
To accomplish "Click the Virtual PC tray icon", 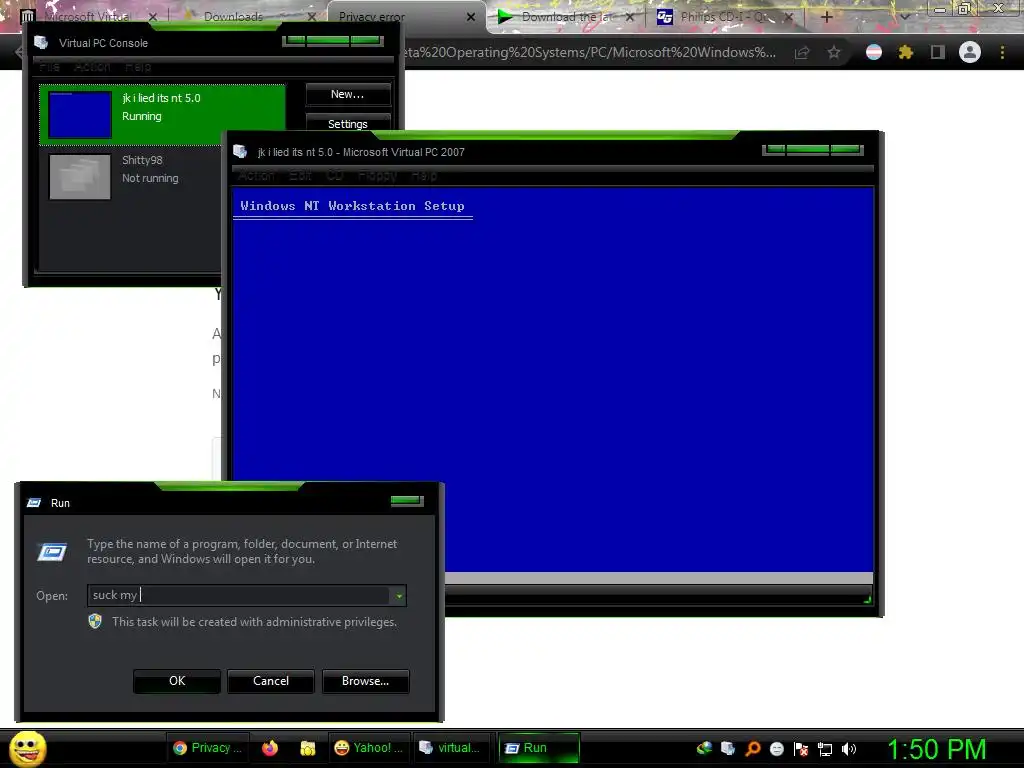I will click(728, 748).
